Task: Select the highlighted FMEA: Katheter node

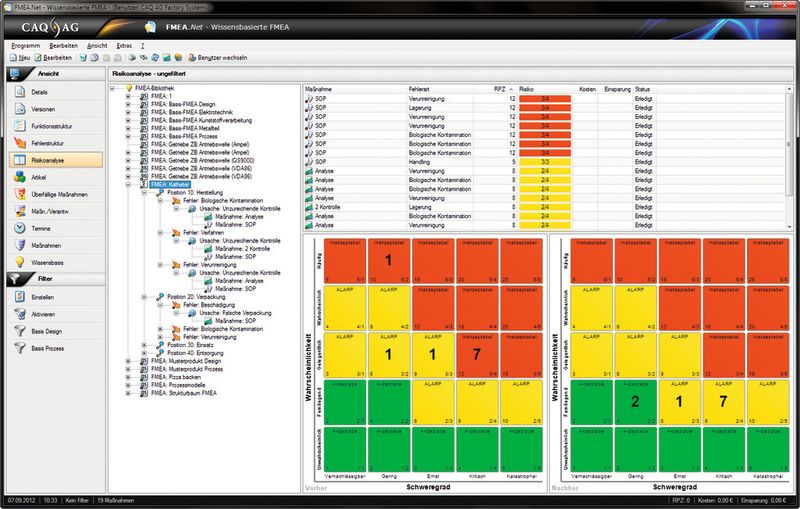Action: pos(170,184)
